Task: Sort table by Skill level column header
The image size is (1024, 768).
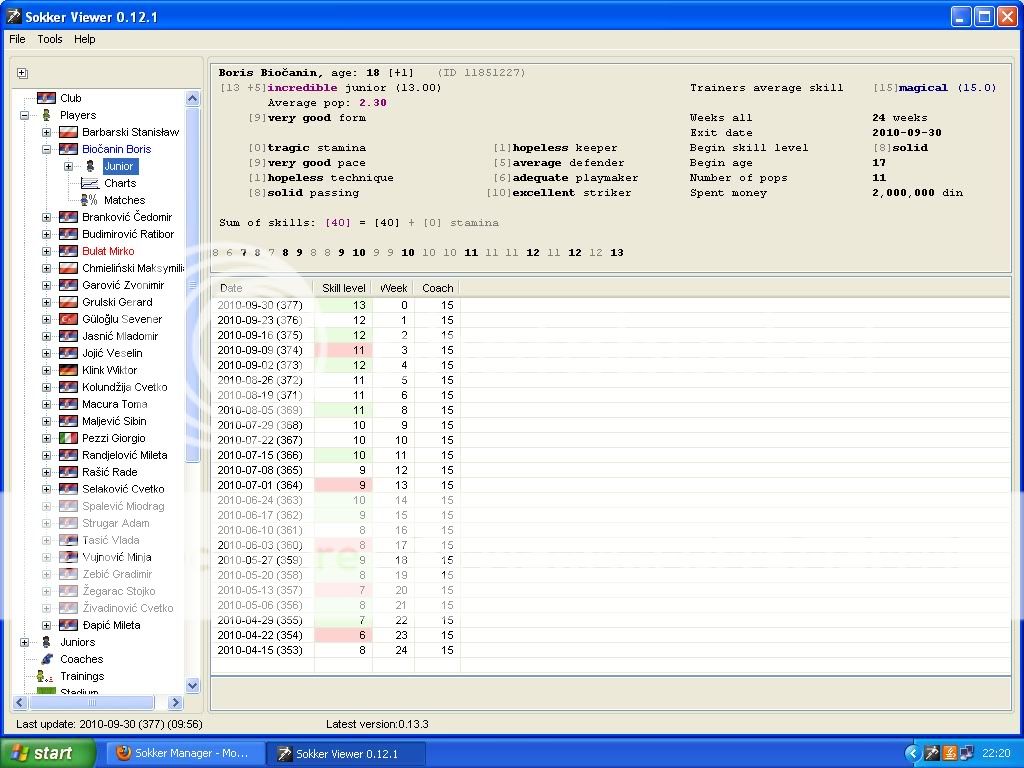Action: tap(343, 288)
